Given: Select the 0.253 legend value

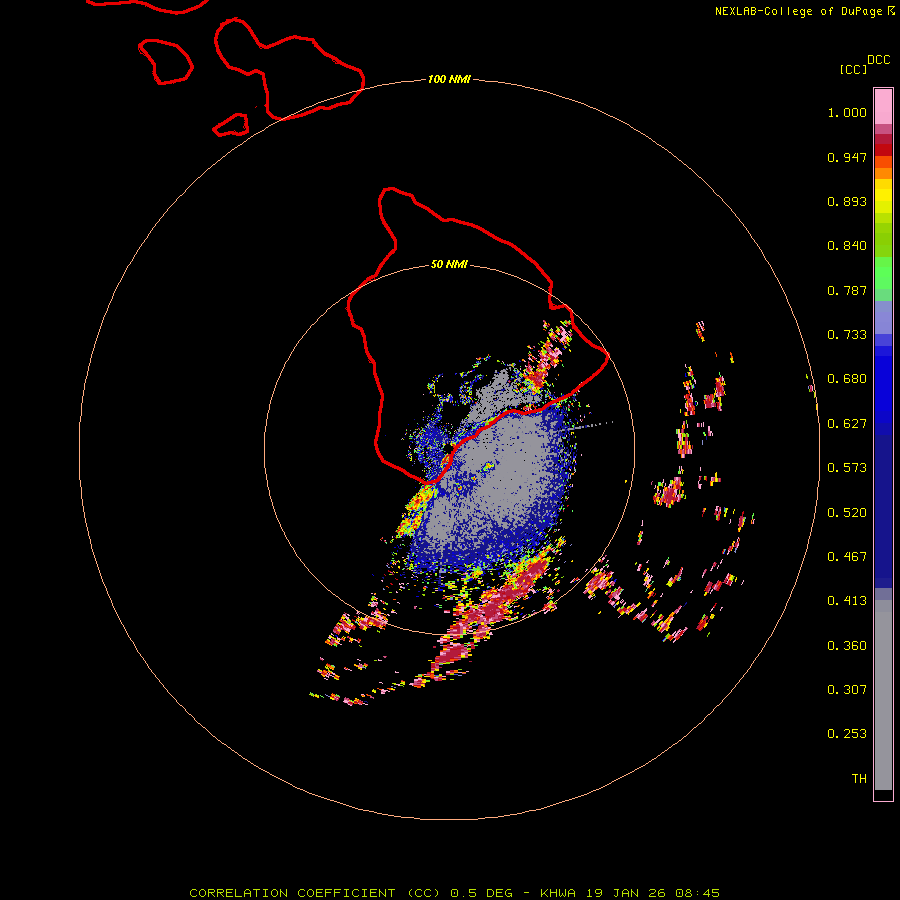Looking at the screenshot, I should coord(847,734).
